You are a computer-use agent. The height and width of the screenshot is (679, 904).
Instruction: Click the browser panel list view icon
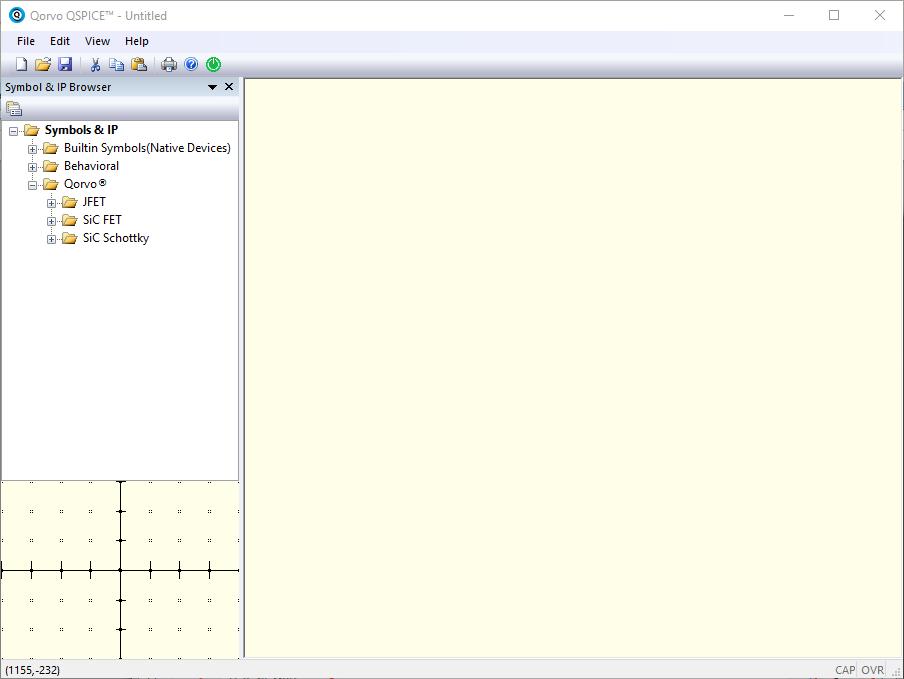tap(14, 108)
